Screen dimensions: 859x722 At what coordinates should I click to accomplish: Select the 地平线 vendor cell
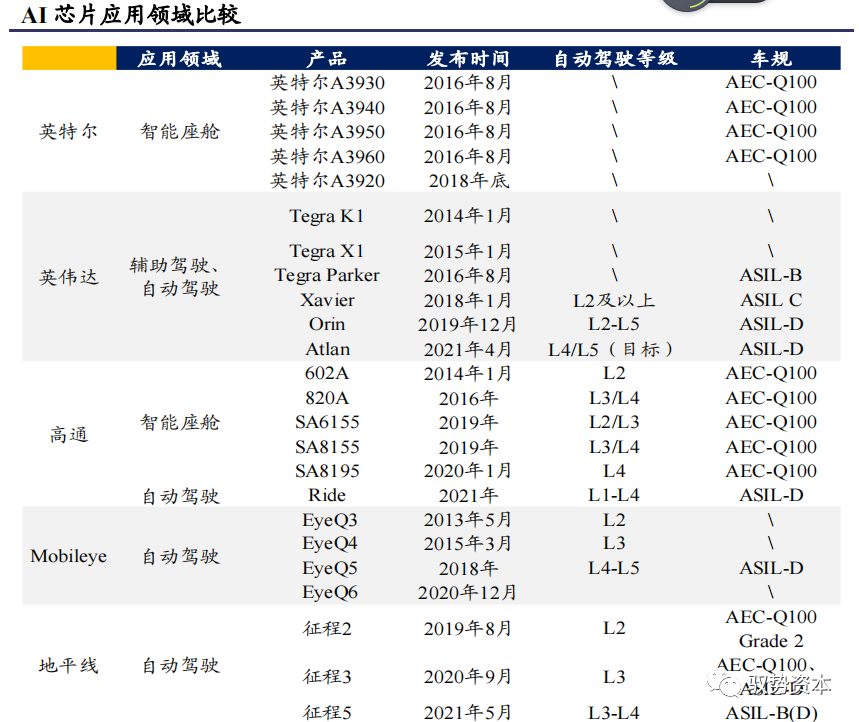(x=68, y=666)
